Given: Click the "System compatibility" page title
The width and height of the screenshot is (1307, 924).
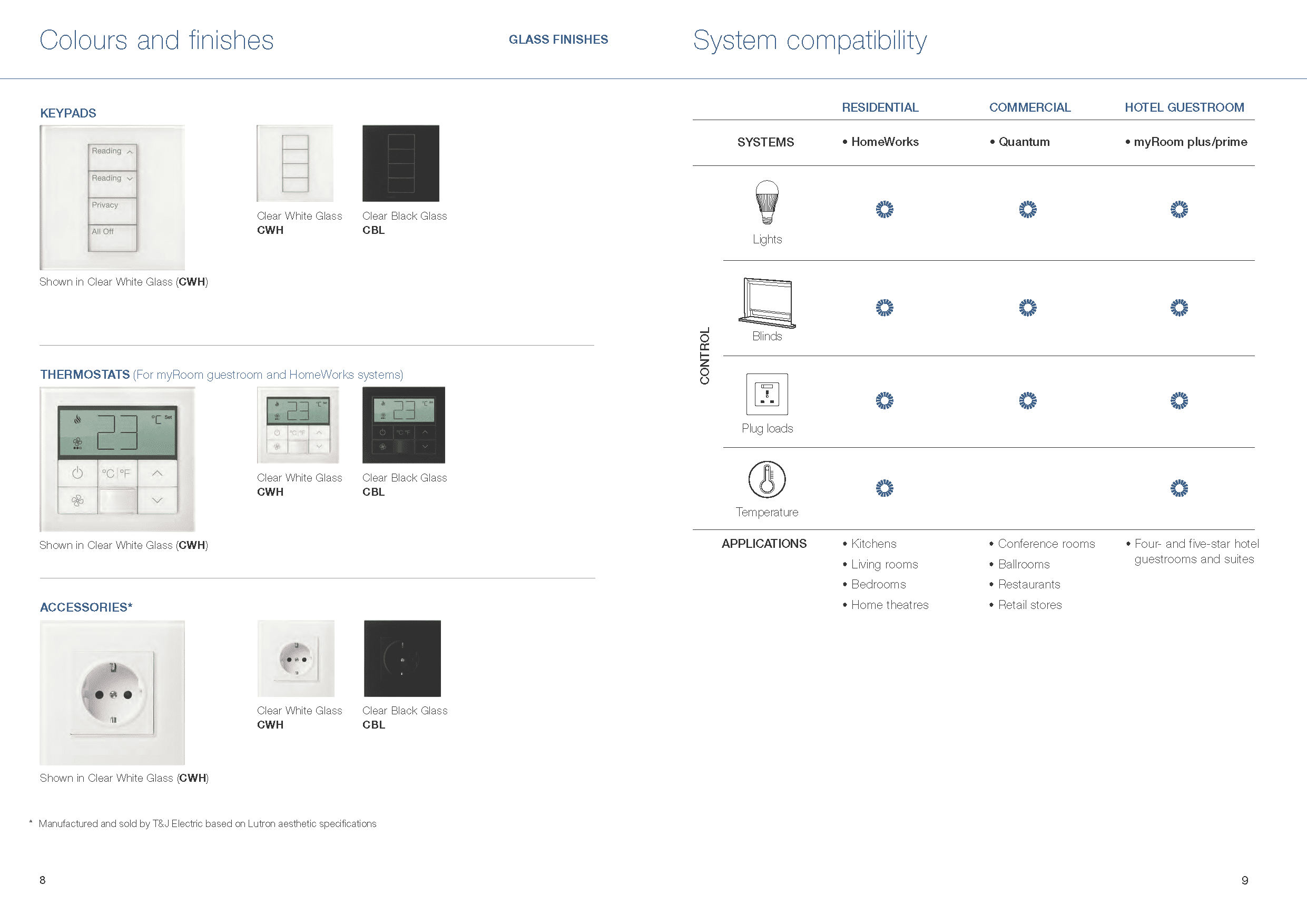Looking at the screenshot, I should tap(810, 42).
